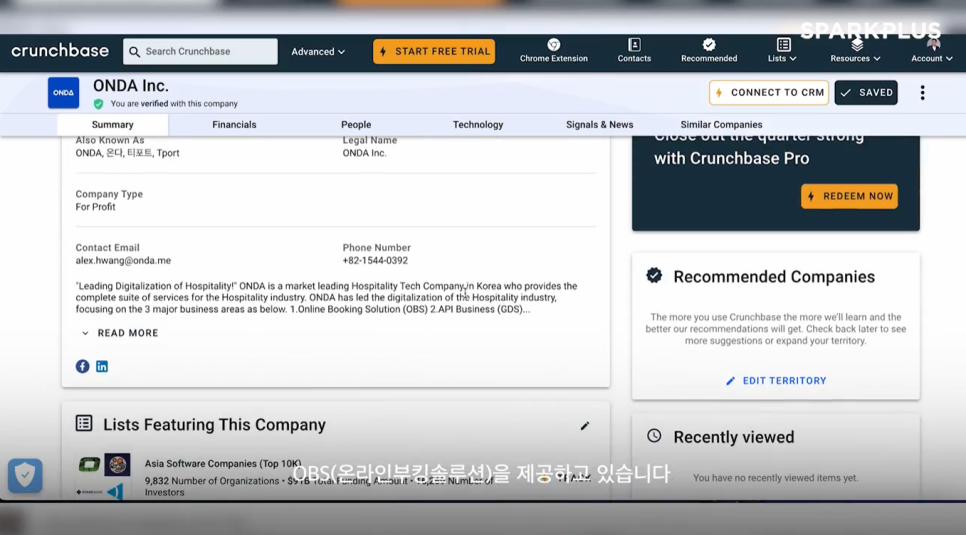This screenshot has height=535, width=966.
Task: Click the EDIT TERRITORY link
Action: [x=776, y=381]
